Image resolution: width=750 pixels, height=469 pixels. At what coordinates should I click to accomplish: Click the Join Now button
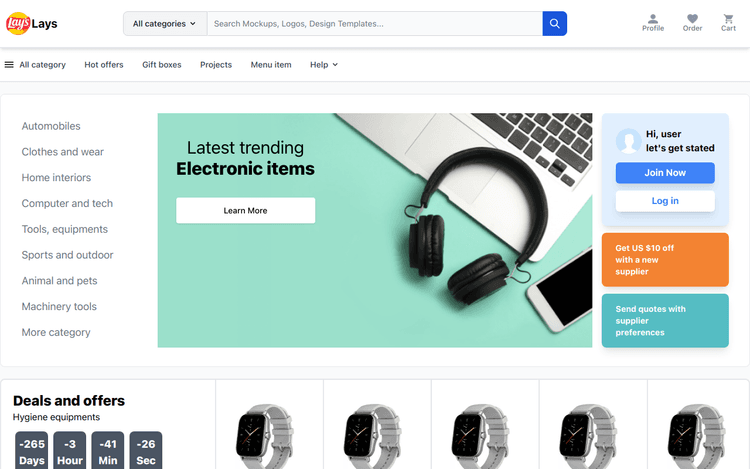pyautogui.click(x=665, y=173)
